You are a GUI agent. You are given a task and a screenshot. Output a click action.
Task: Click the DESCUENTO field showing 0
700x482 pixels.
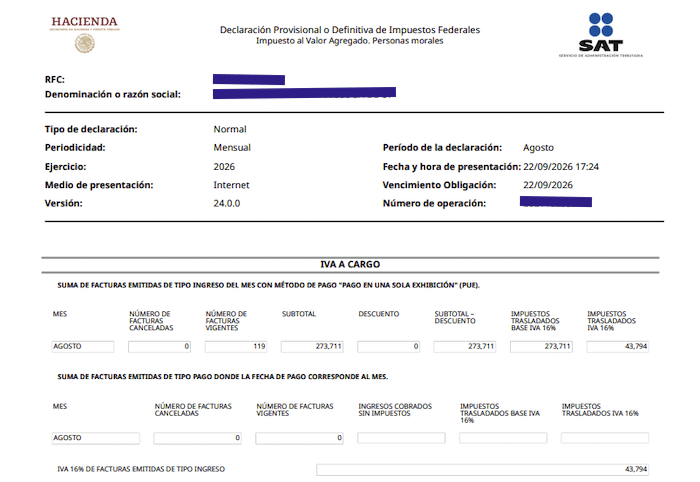(388, 347)
